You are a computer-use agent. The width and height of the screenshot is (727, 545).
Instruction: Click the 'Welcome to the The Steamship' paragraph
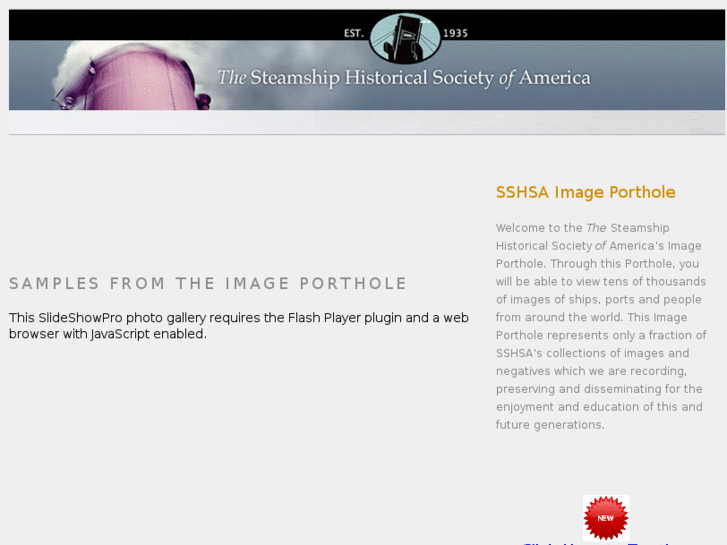tap(601, 326)
